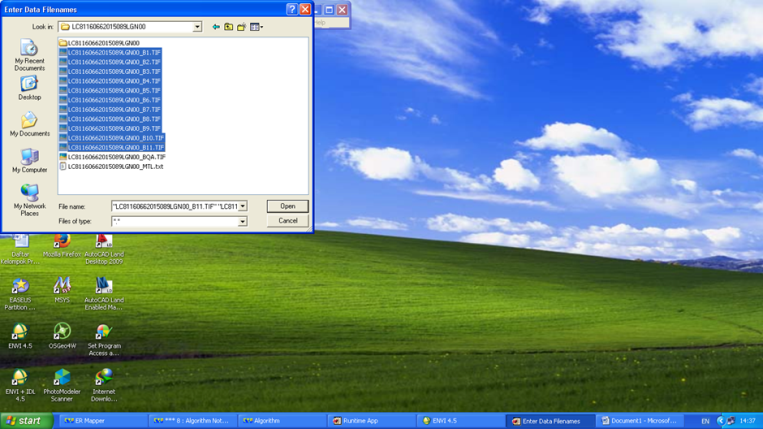Switch to Runtime App taskbar button
The image size is (763, 429).
(x=372, y=421)
